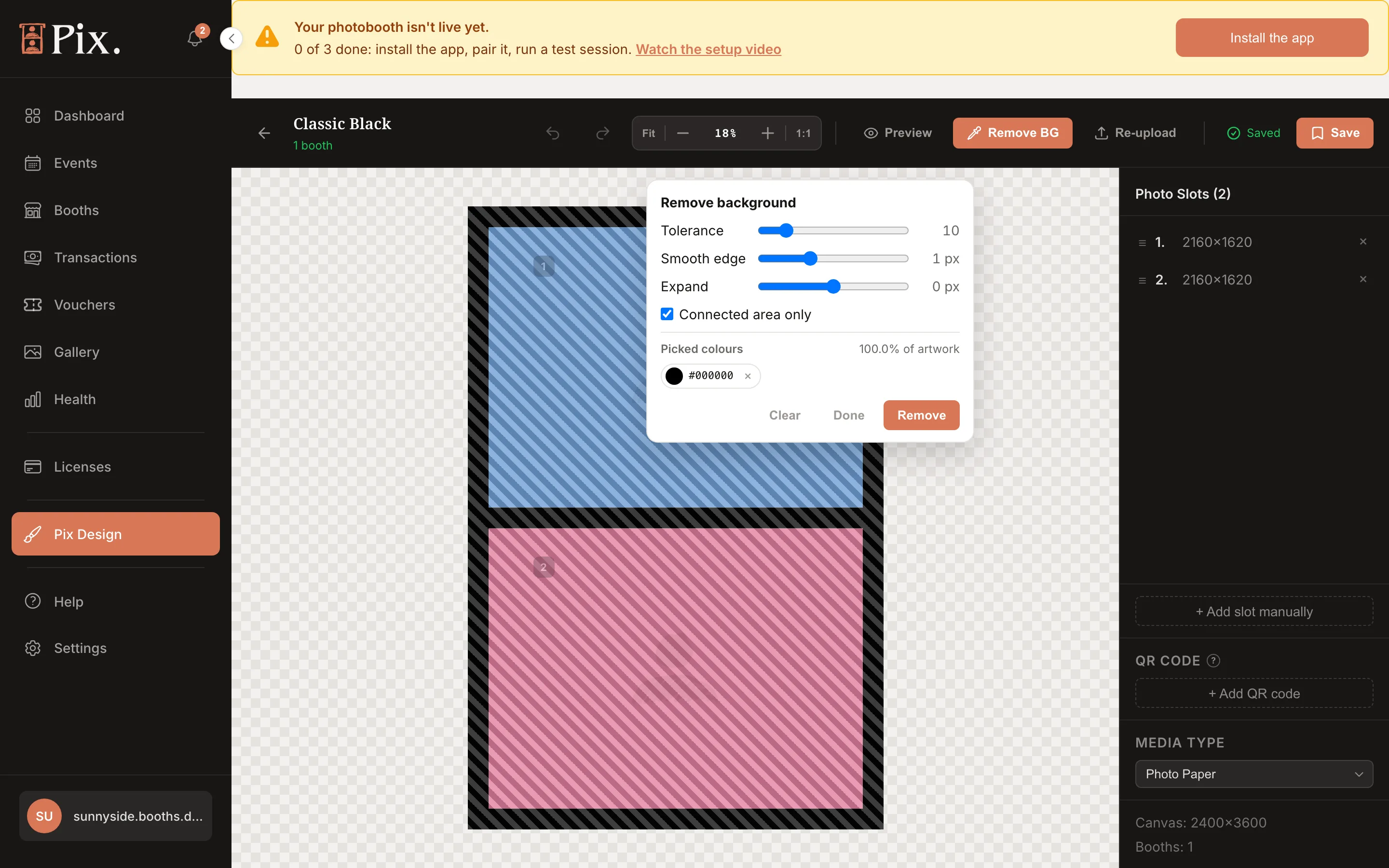The width and height of the screenshot is (1389, 868).
Task: Click the Save button
Action: 1335,133
